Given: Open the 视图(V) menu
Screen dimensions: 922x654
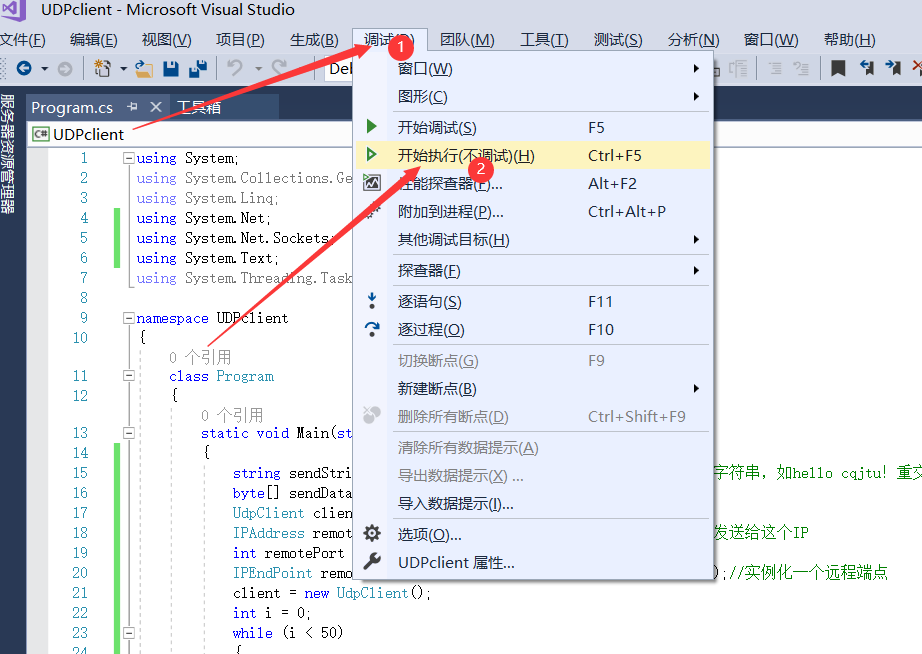Looking at the screenshot, I should [x=166, y=40].
